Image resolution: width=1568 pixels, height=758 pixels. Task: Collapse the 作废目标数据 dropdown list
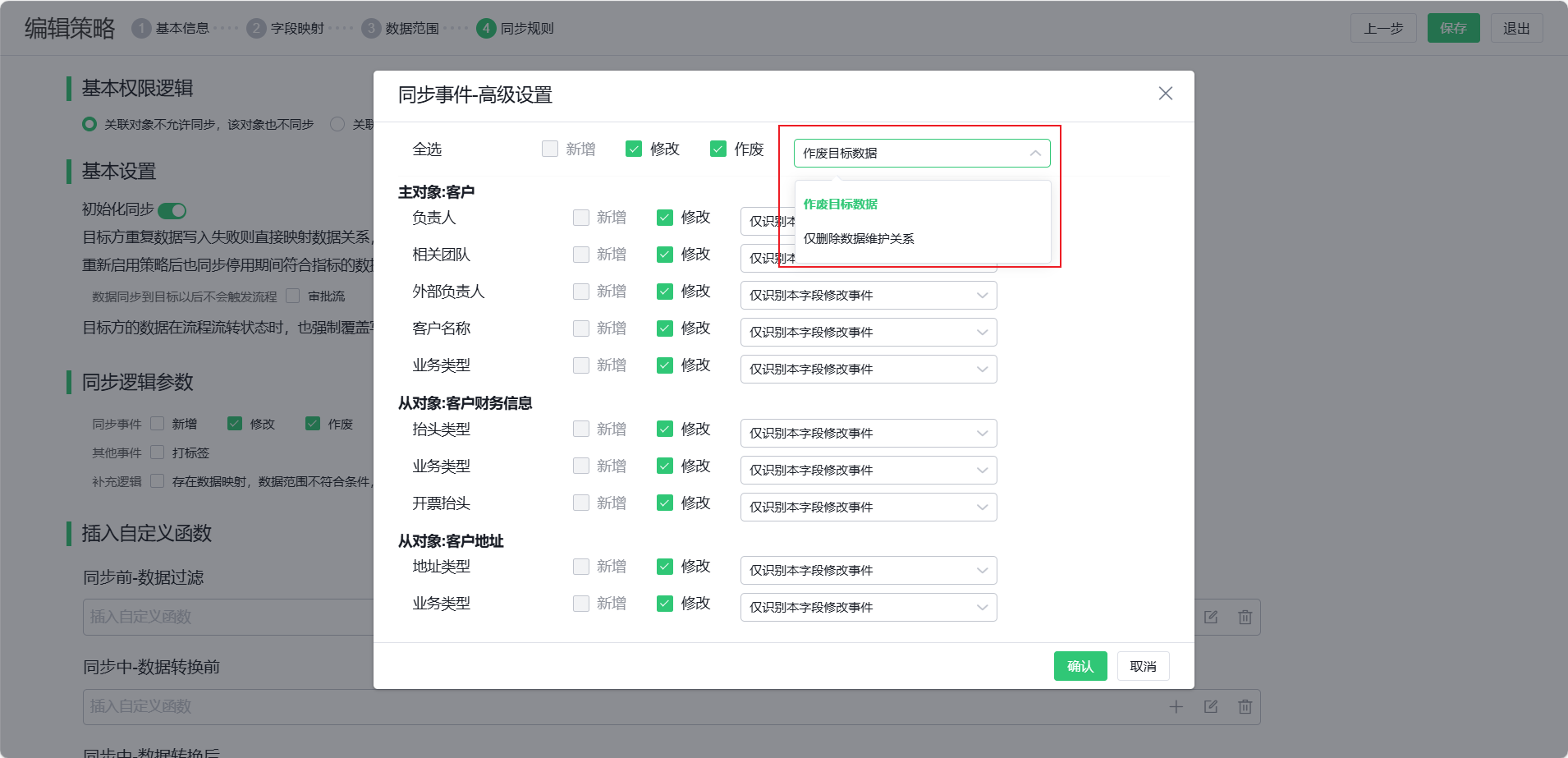1036,153
